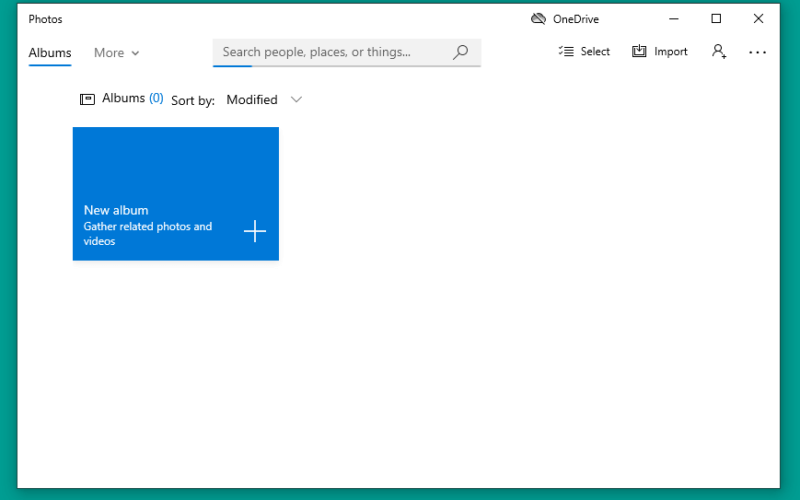Minimize the Photos window
The width and height of the screenshot is (800, 500).
[673, 19]
